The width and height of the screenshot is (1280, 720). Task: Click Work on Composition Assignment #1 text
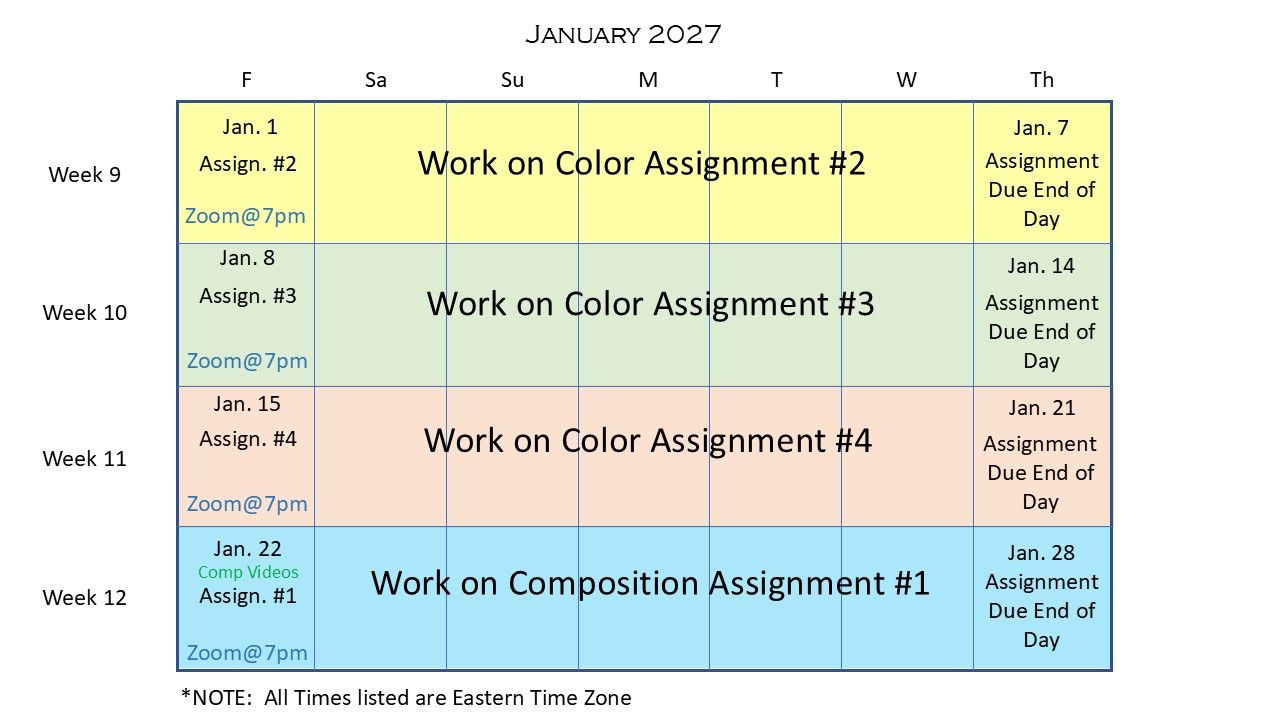coord(650,583)
